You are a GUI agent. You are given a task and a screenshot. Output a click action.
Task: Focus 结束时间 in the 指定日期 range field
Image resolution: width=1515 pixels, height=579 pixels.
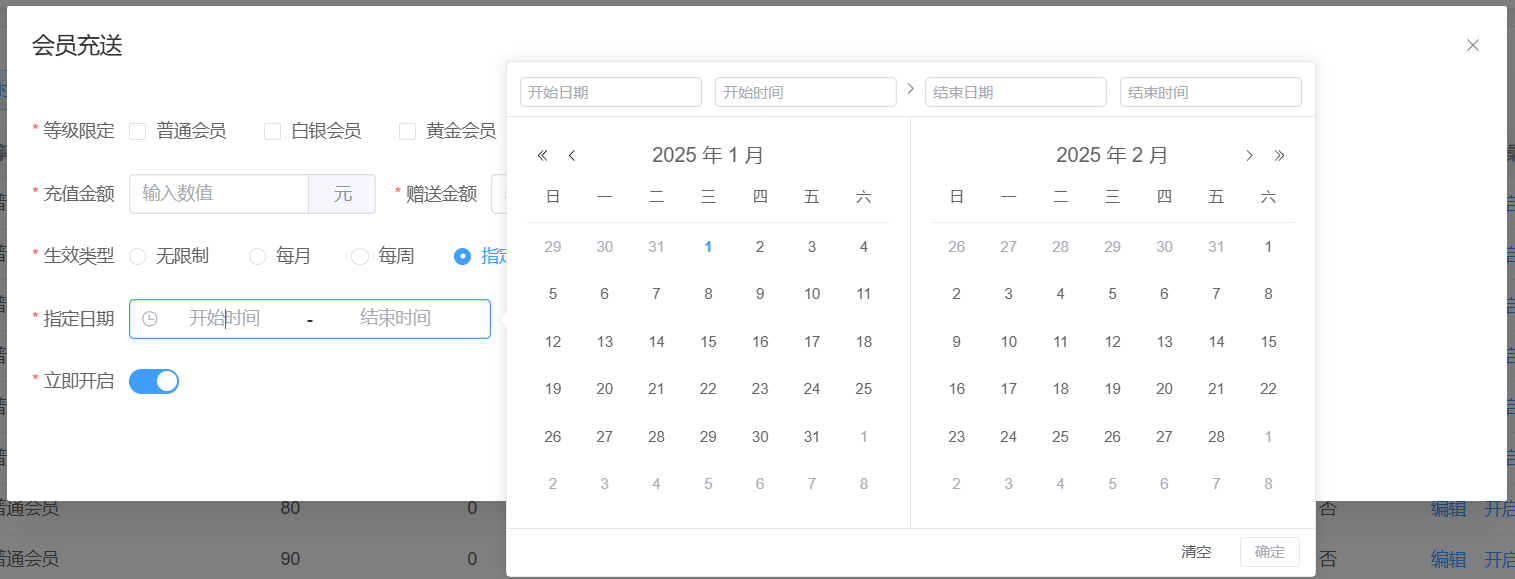396,319
